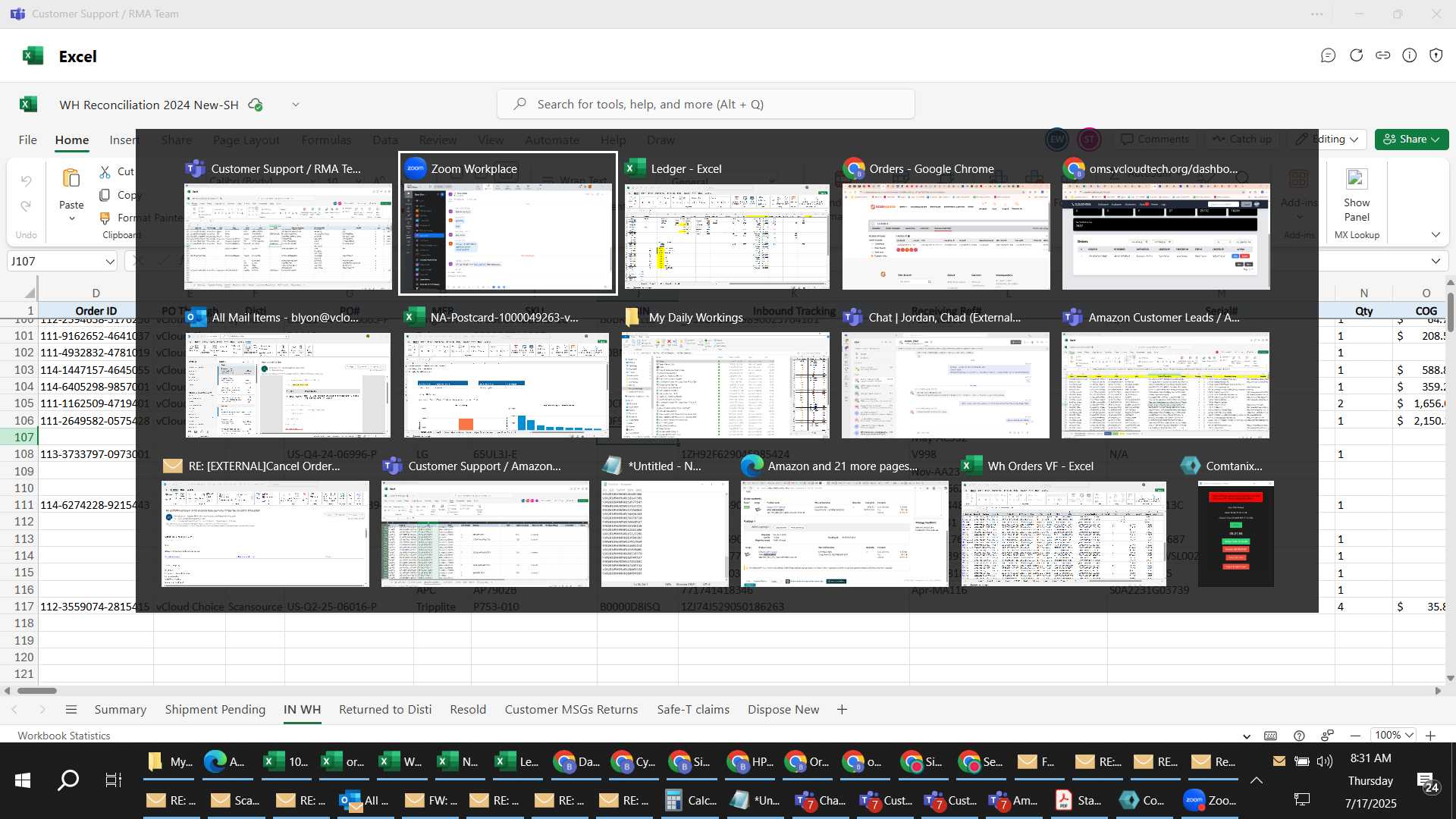1456x819 pixels.
Task: Expand the ribbon collapse chevron
Action: coord(1436,235)
